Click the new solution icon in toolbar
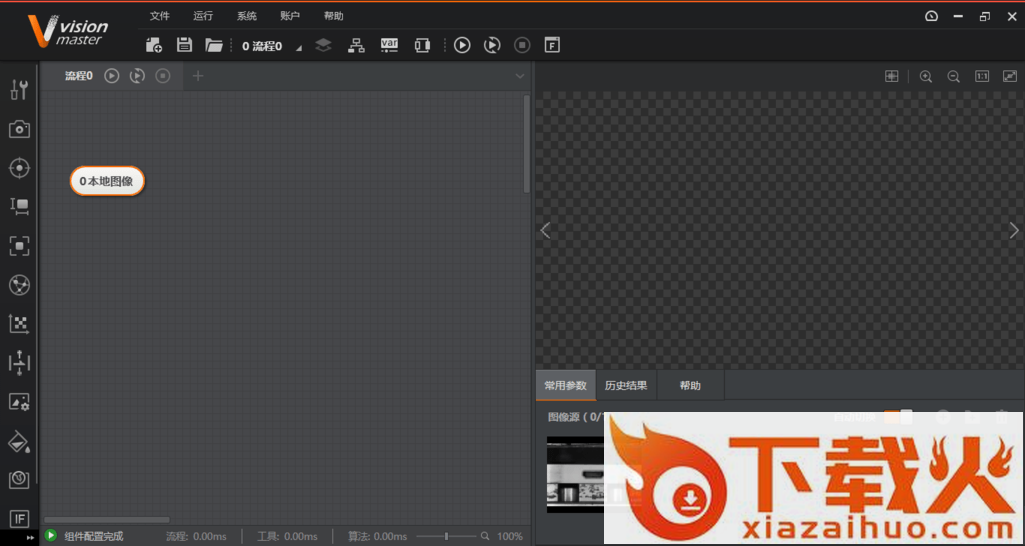The width and height of the screenshot is (1025, 546). point(154,45)
